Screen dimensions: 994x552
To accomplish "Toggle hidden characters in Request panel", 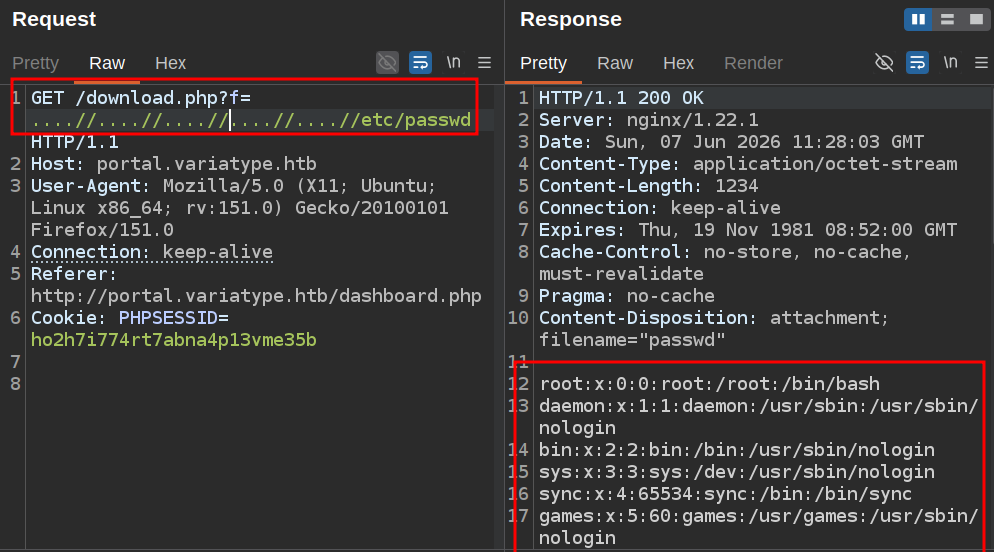I will (x=387, y=63).
